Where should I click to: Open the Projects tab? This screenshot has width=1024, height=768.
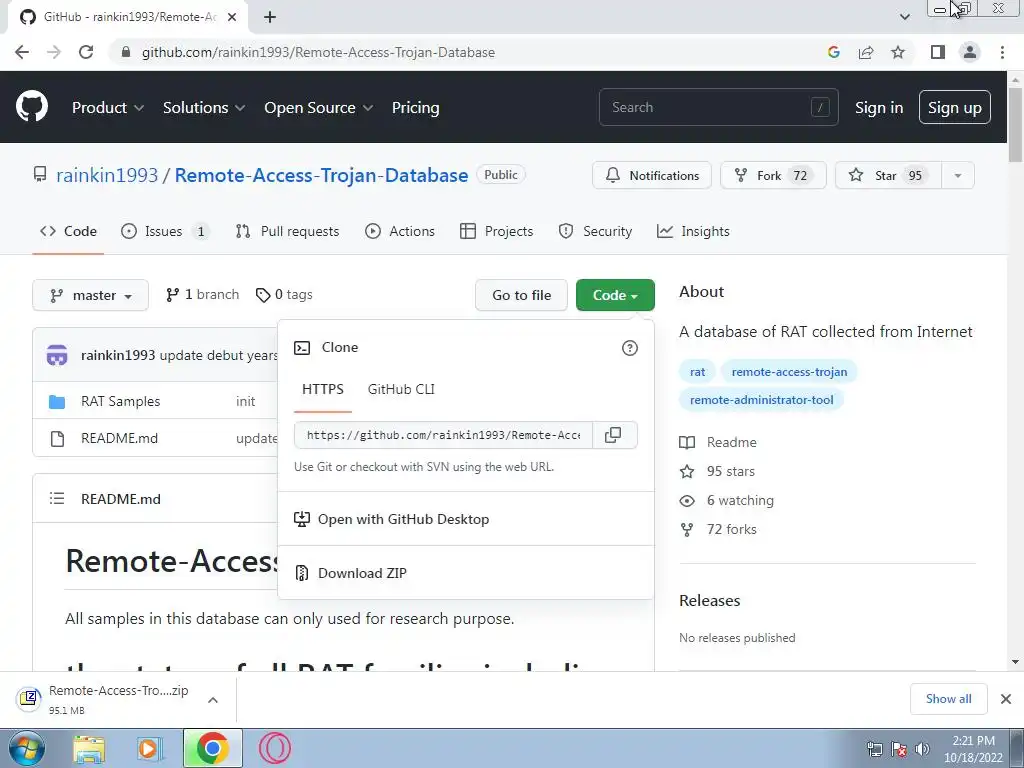496,231
